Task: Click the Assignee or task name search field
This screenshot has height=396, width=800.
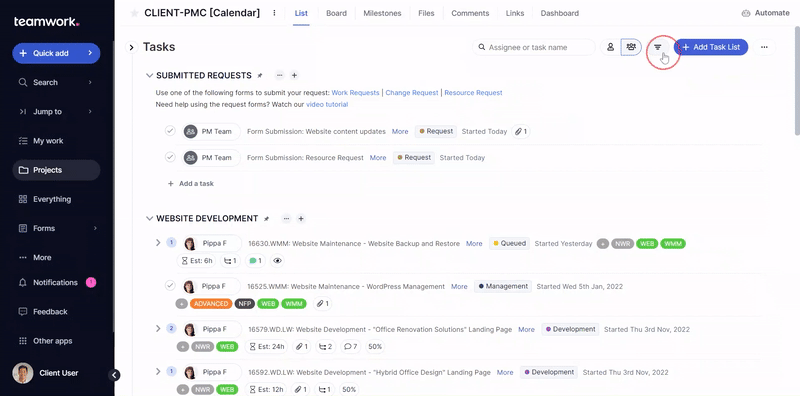Action: [534, 47]
